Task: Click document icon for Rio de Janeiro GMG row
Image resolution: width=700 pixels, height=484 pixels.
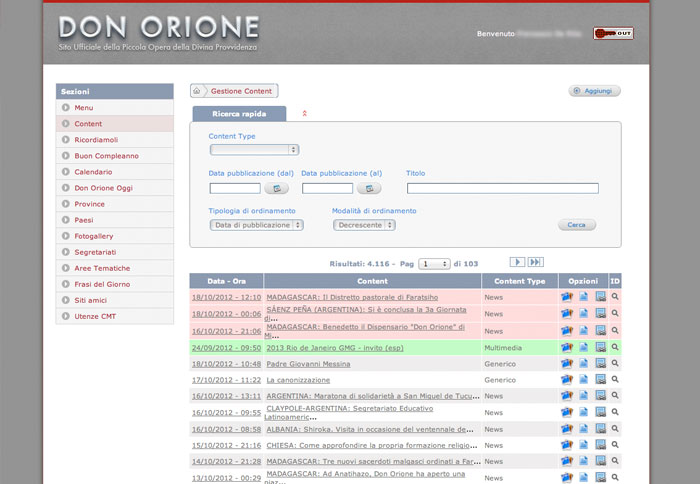Action: pos(583,346)
